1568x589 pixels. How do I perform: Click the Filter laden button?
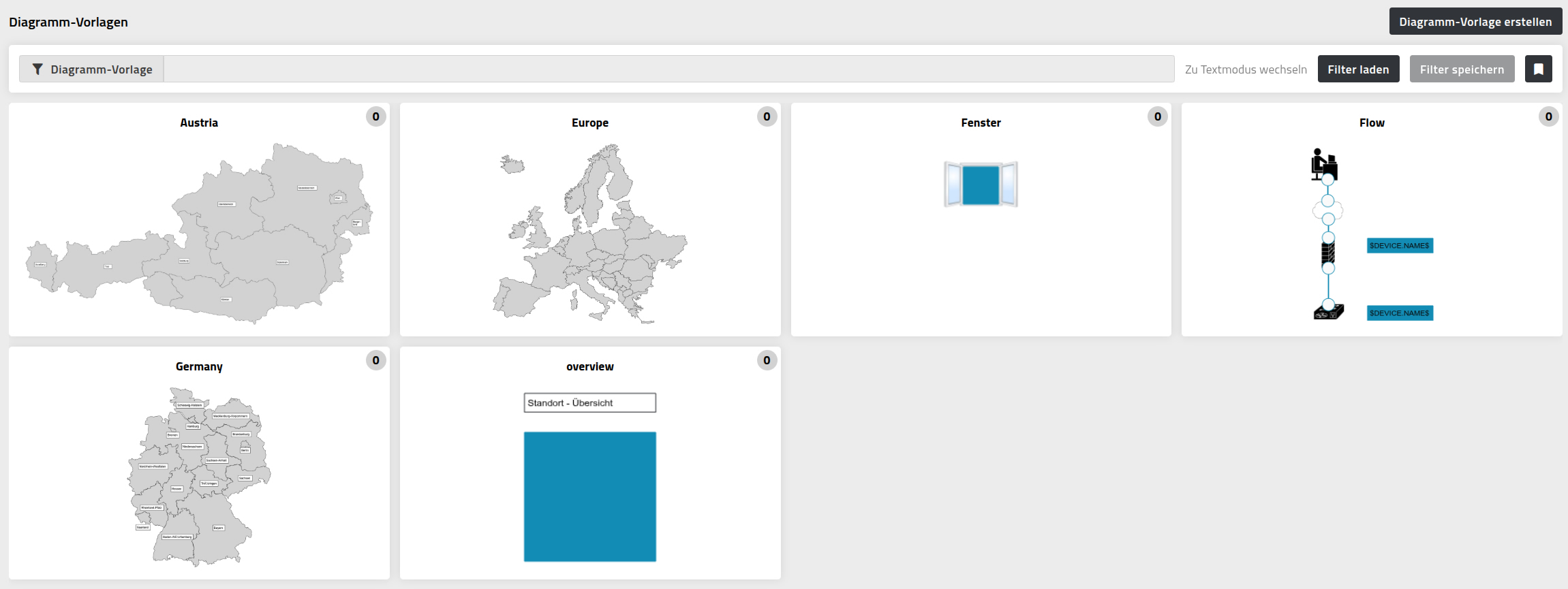point(1358,69)
